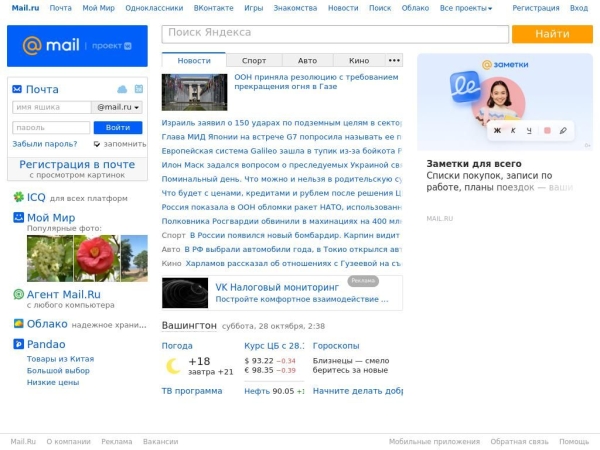Open headline about Илон Маск
The height and width of the screenshot is (450, 600).
281,165
